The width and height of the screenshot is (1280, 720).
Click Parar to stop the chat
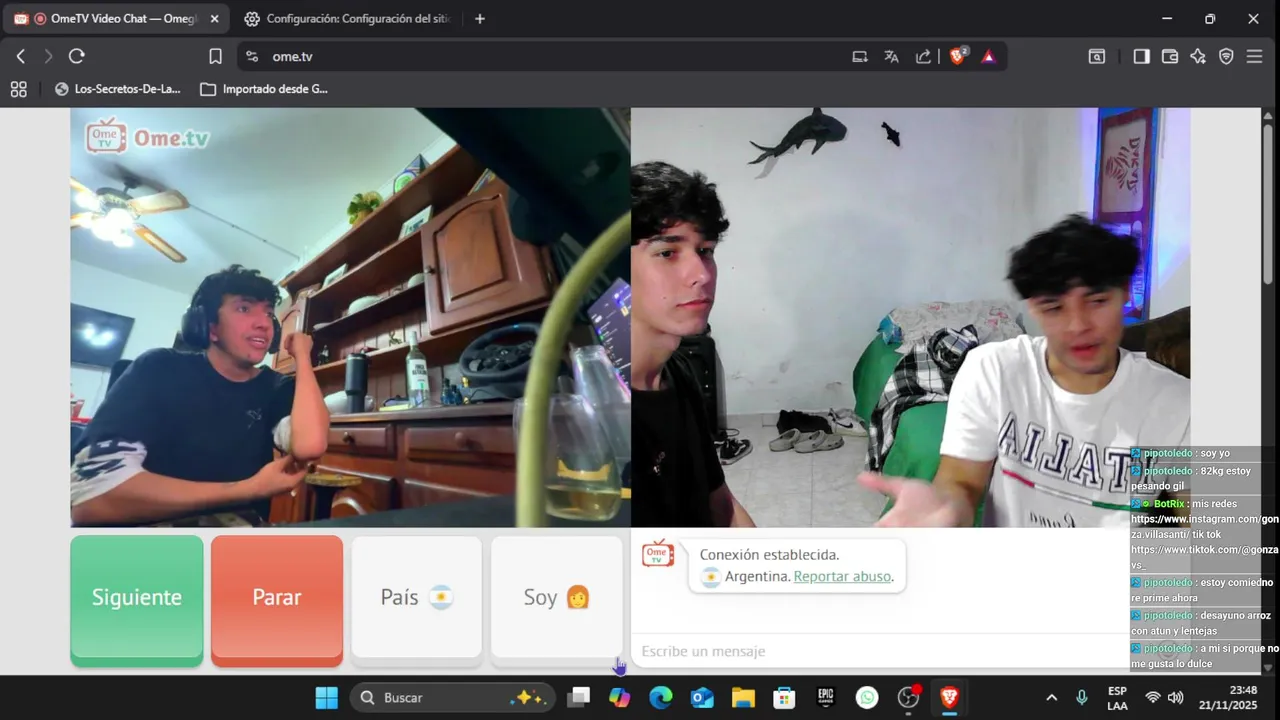point(277,600)
